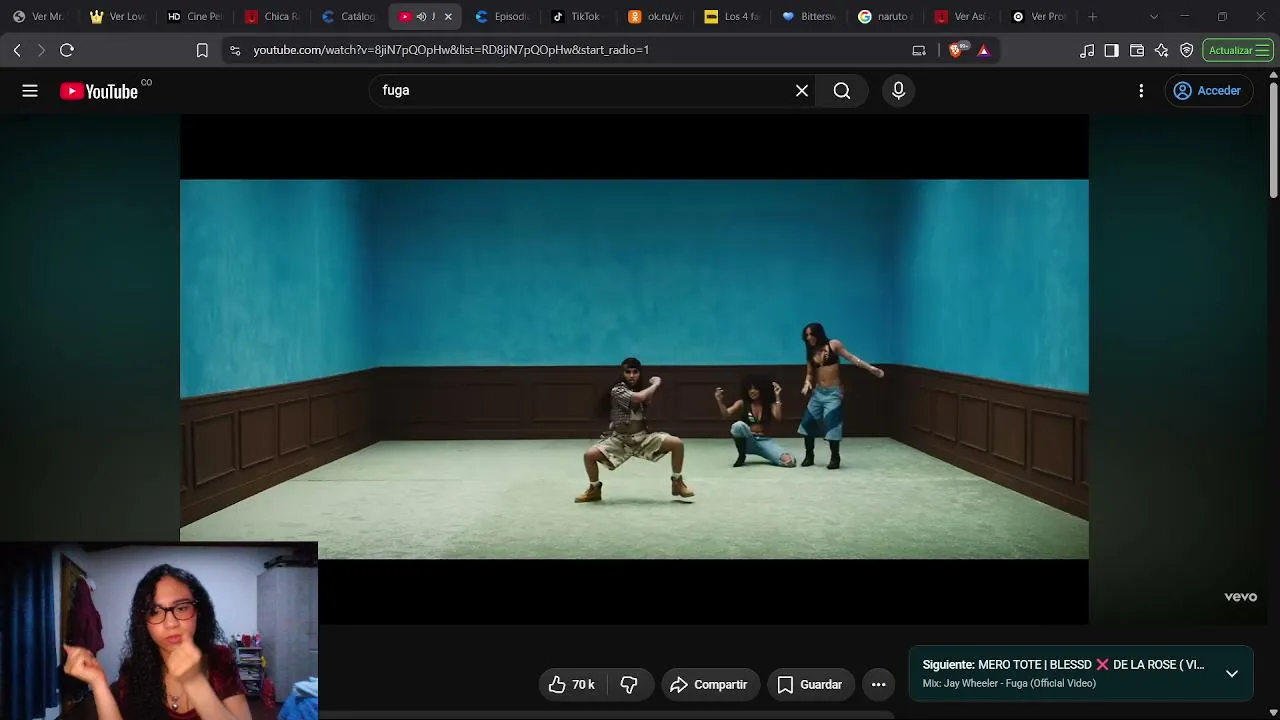The width and height of the screenshot is (1280, 720).
Task: Click the cast/screen icon in address bar
Action: click(919, 50)
